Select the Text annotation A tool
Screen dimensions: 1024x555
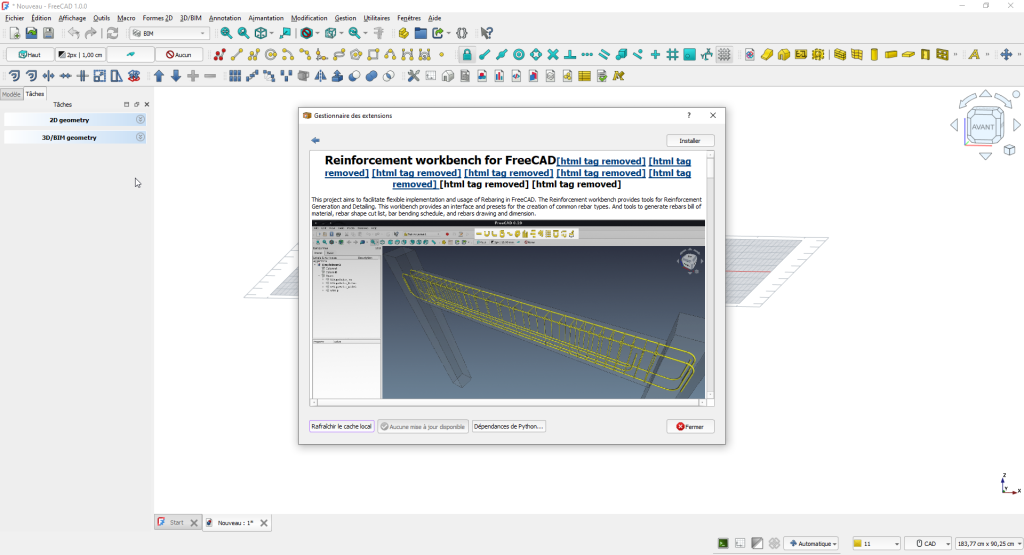(x=974, y=55)
